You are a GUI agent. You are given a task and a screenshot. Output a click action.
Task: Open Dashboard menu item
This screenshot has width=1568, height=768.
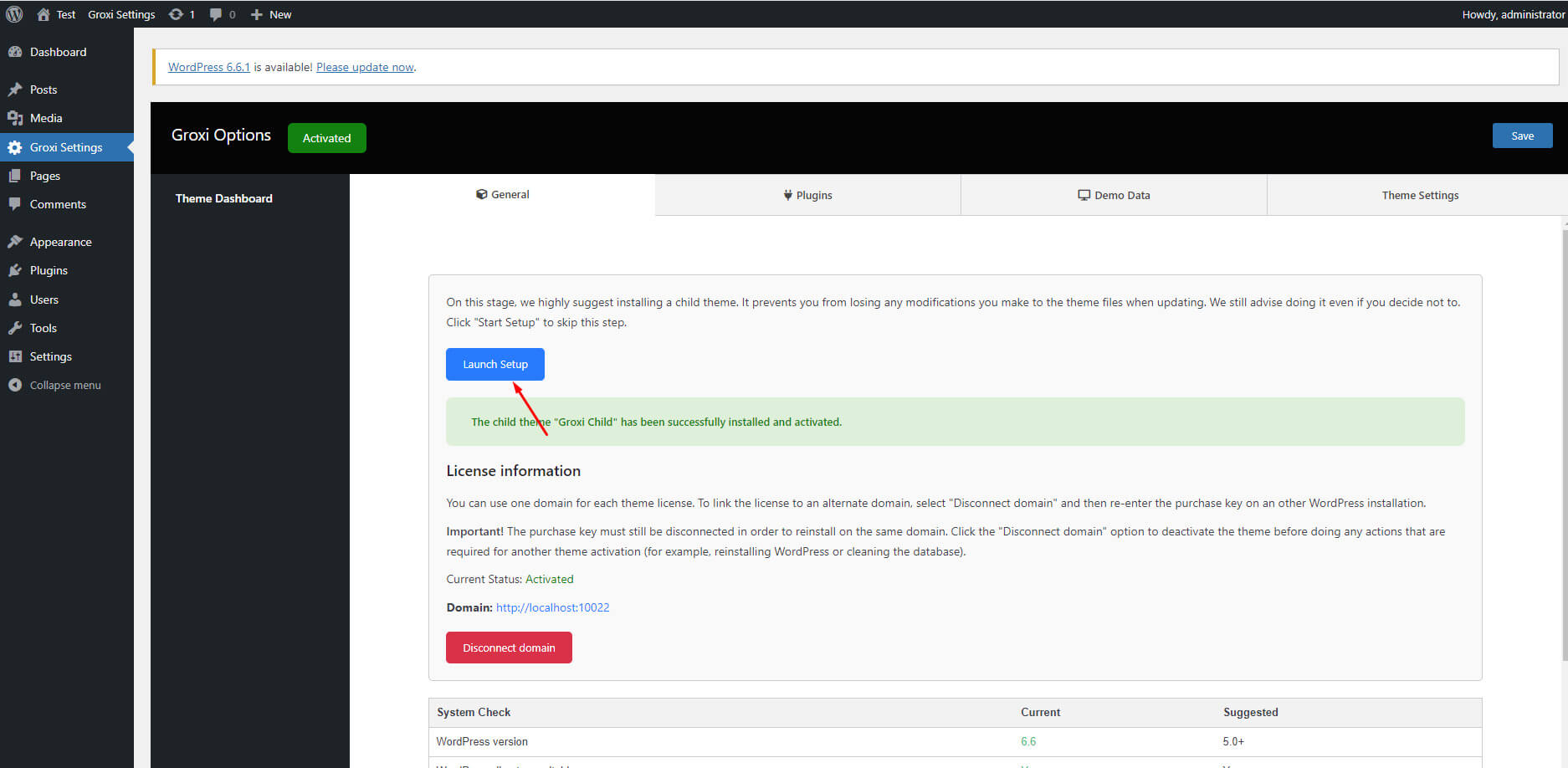click(x=67, y=52)
